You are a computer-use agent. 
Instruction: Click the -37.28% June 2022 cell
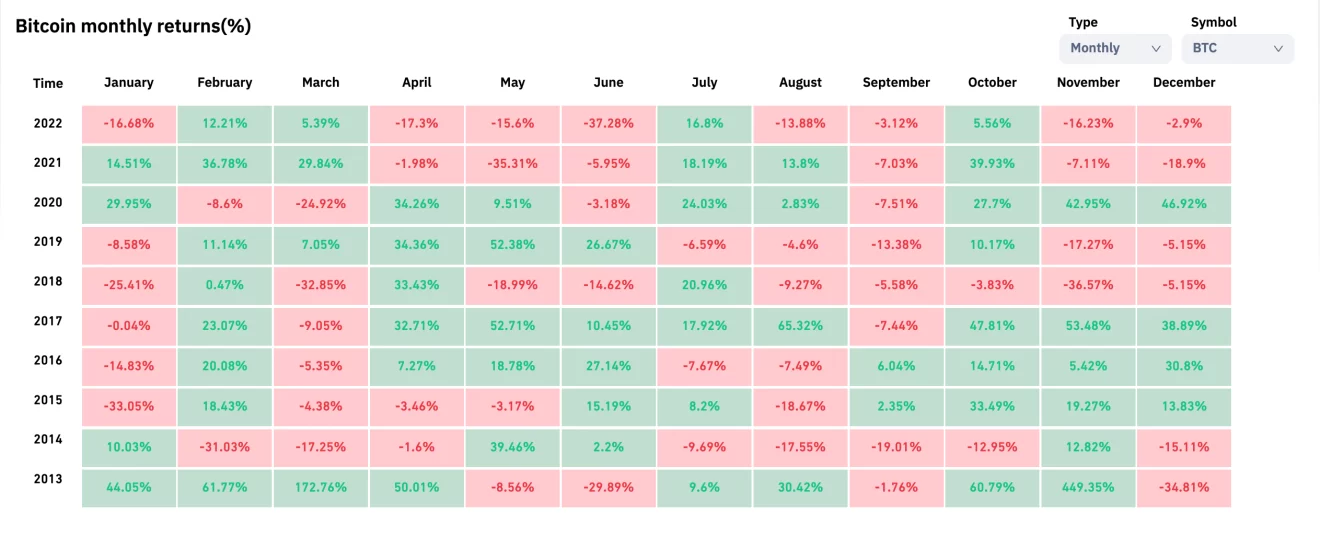coord(608,124)
